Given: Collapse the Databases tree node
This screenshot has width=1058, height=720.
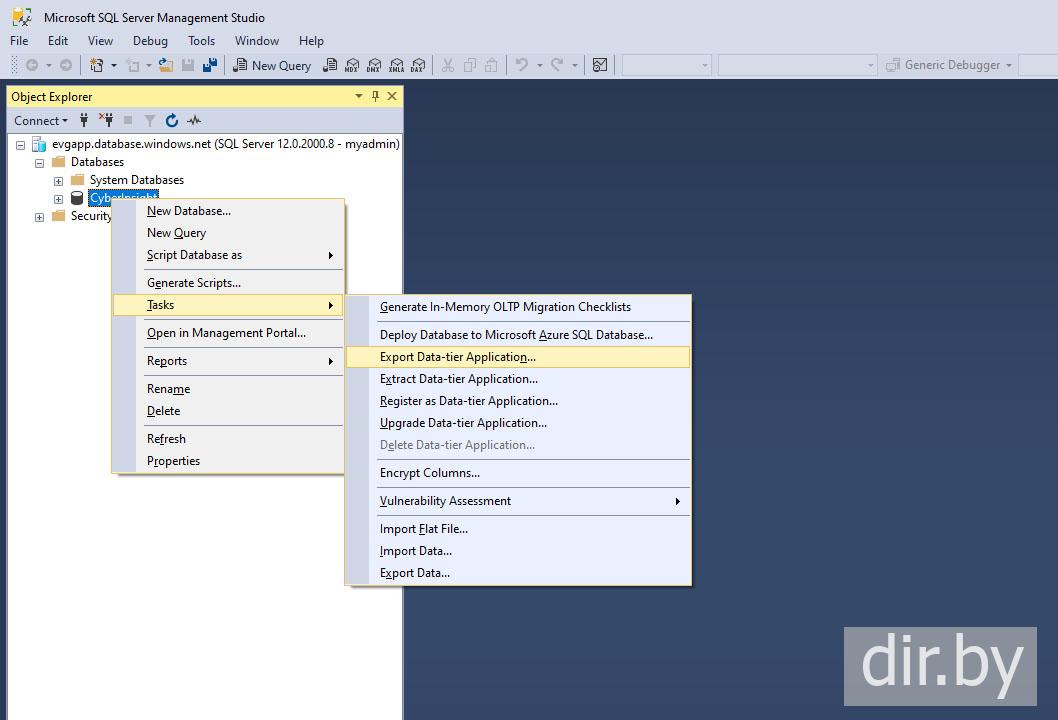Looking at the screenshot, I should point(40,162).
